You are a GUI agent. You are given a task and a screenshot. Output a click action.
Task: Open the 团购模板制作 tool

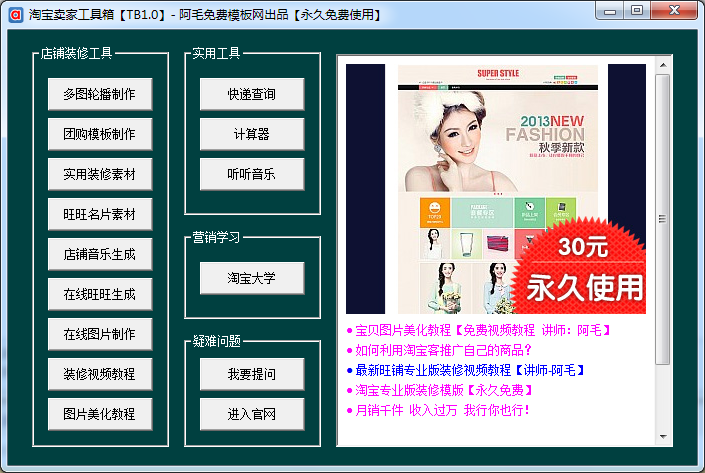click(100, 134)
